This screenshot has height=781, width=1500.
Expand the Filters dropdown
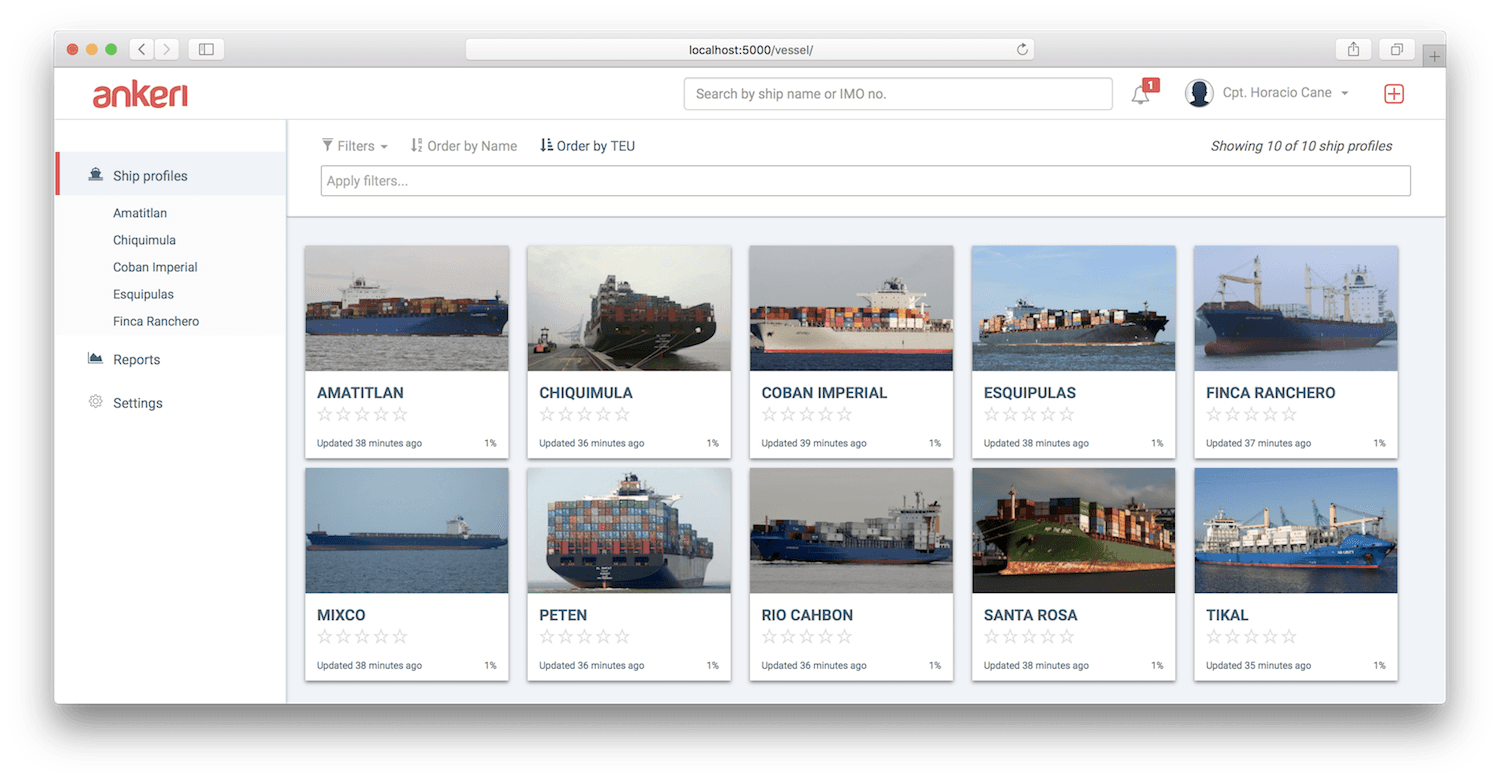(355, 146)
